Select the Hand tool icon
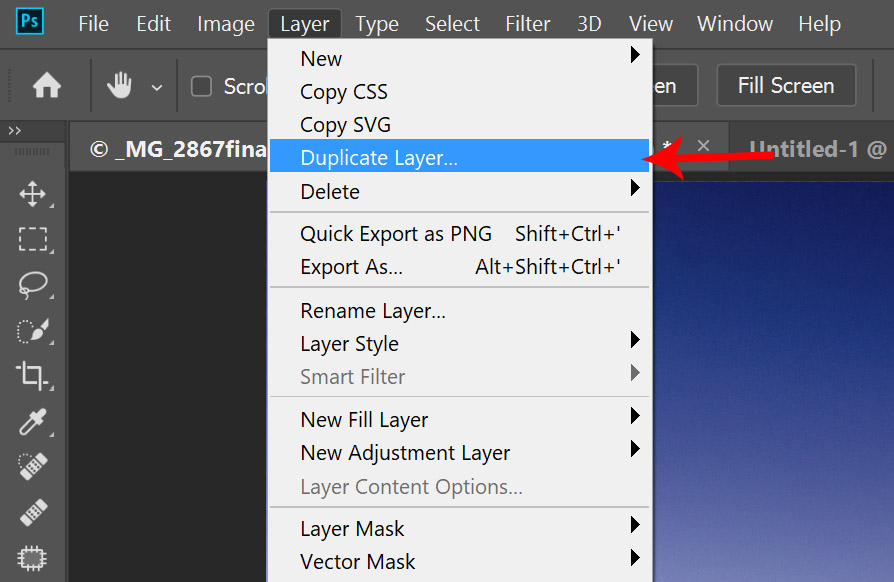The image size is (894, 582). (x=120, y=86)
